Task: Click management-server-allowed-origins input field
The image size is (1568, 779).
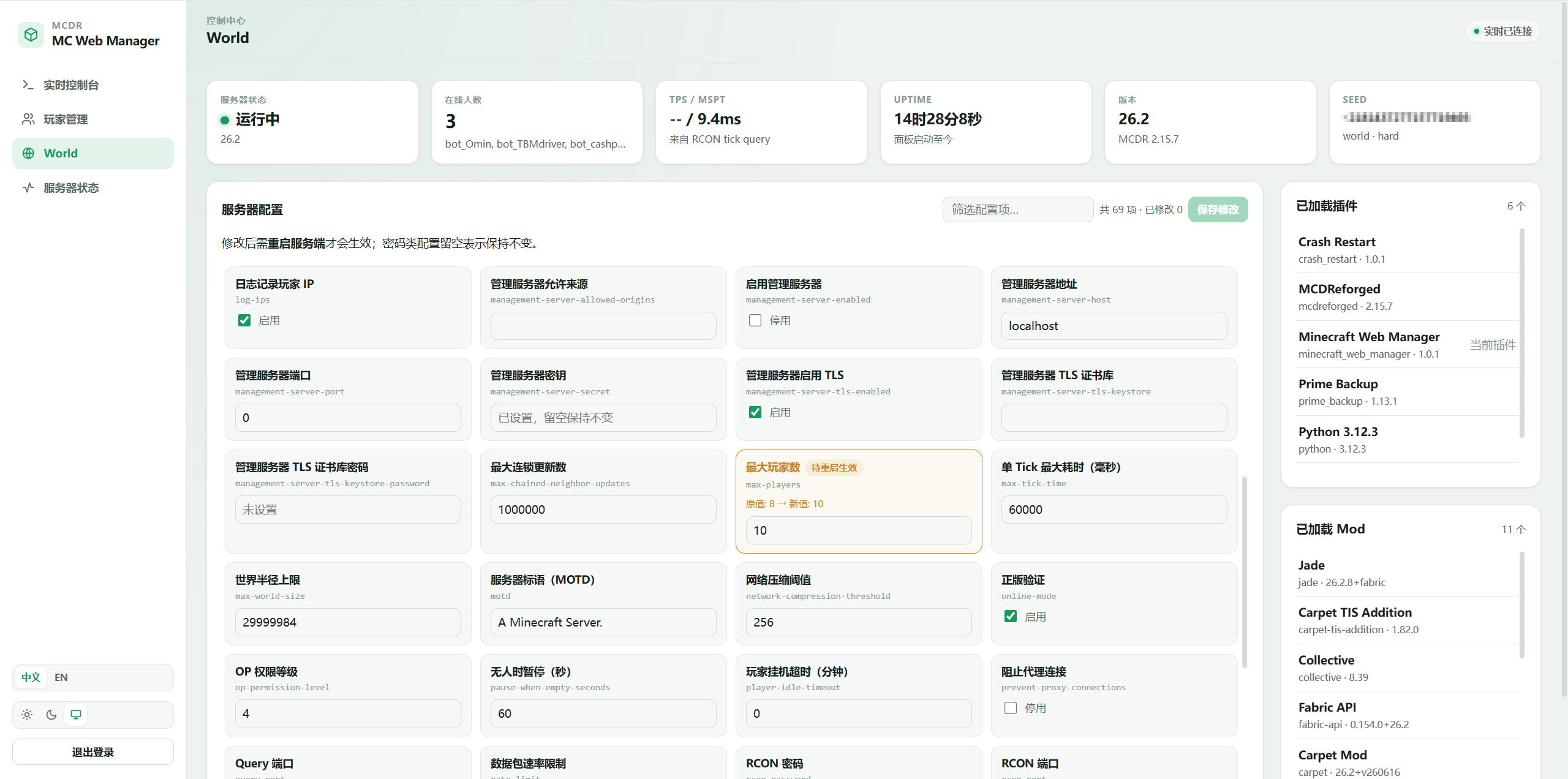Action: pyautogui.click(x=603, y=326)
